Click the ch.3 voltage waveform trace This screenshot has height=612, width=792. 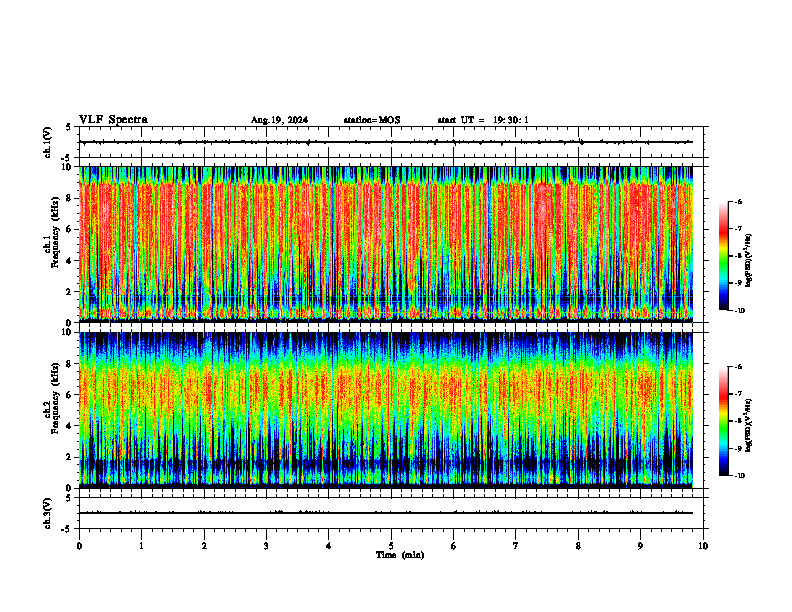point(386,513)
